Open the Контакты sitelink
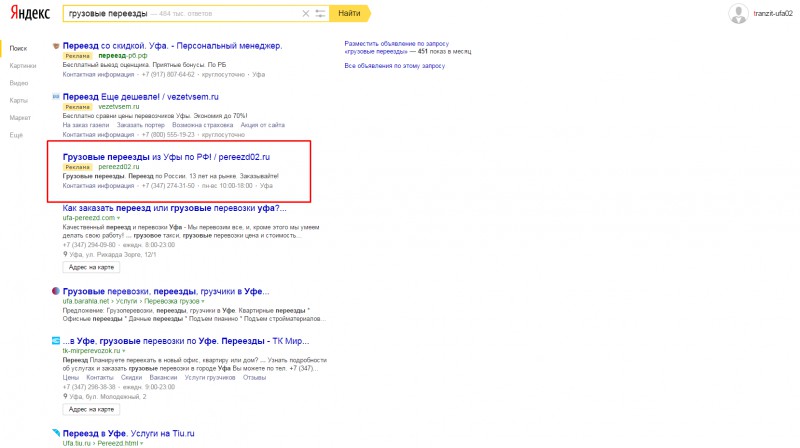The image size is (800, 448). click(99, 377)
